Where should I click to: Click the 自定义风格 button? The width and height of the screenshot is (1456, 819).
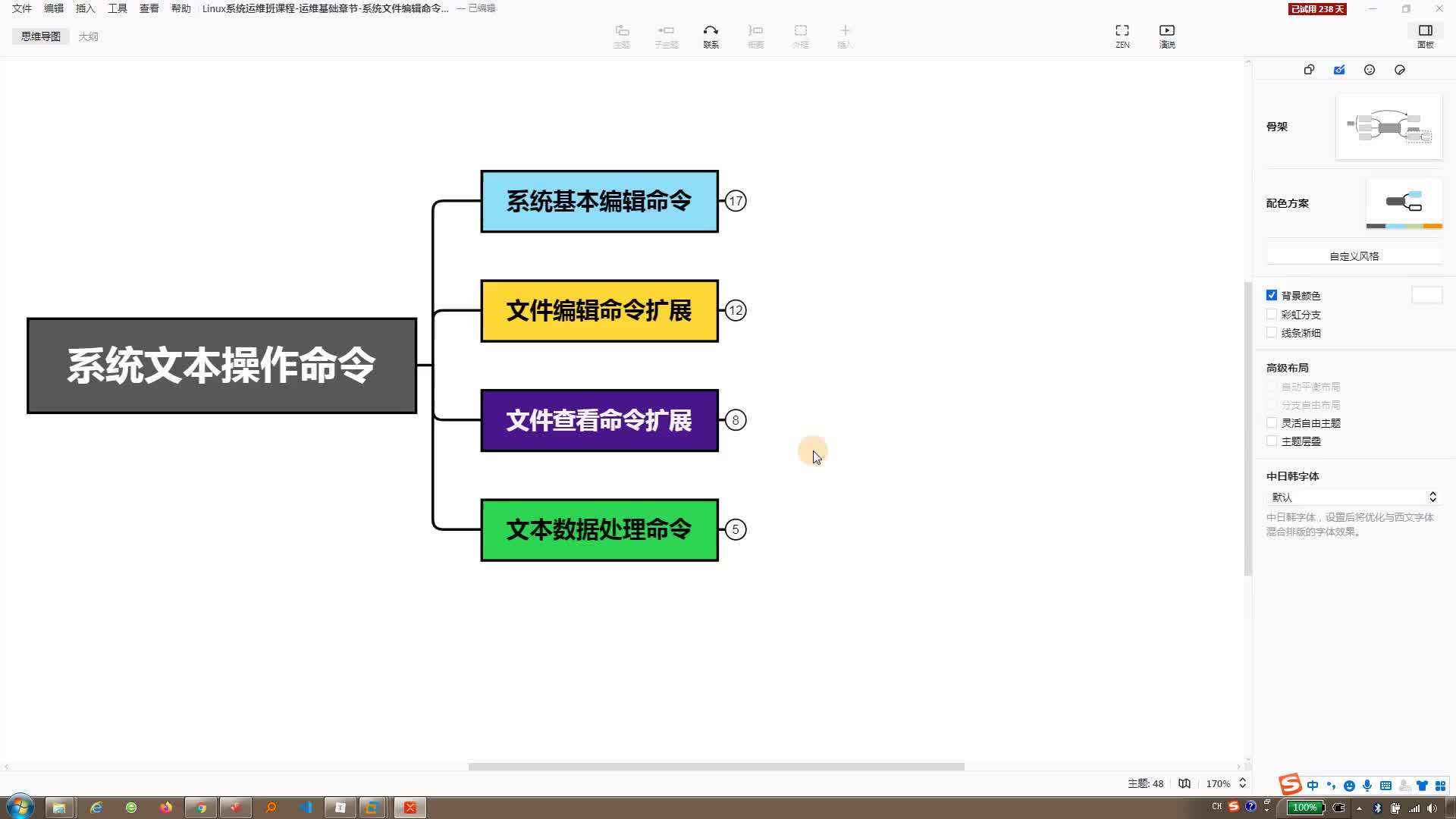pyautogui.click(x=1354, y=256)
